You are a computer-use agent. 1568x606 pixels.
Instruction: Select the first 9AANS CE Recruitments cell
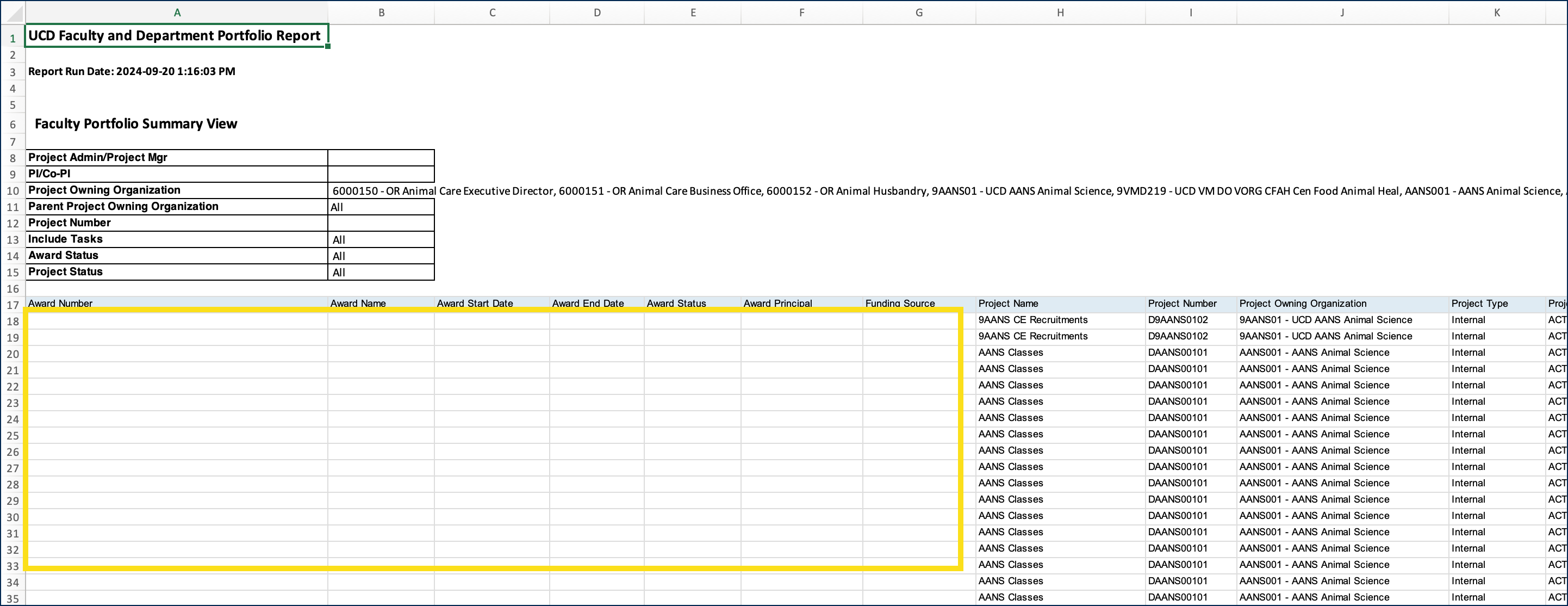(1032, 320)
